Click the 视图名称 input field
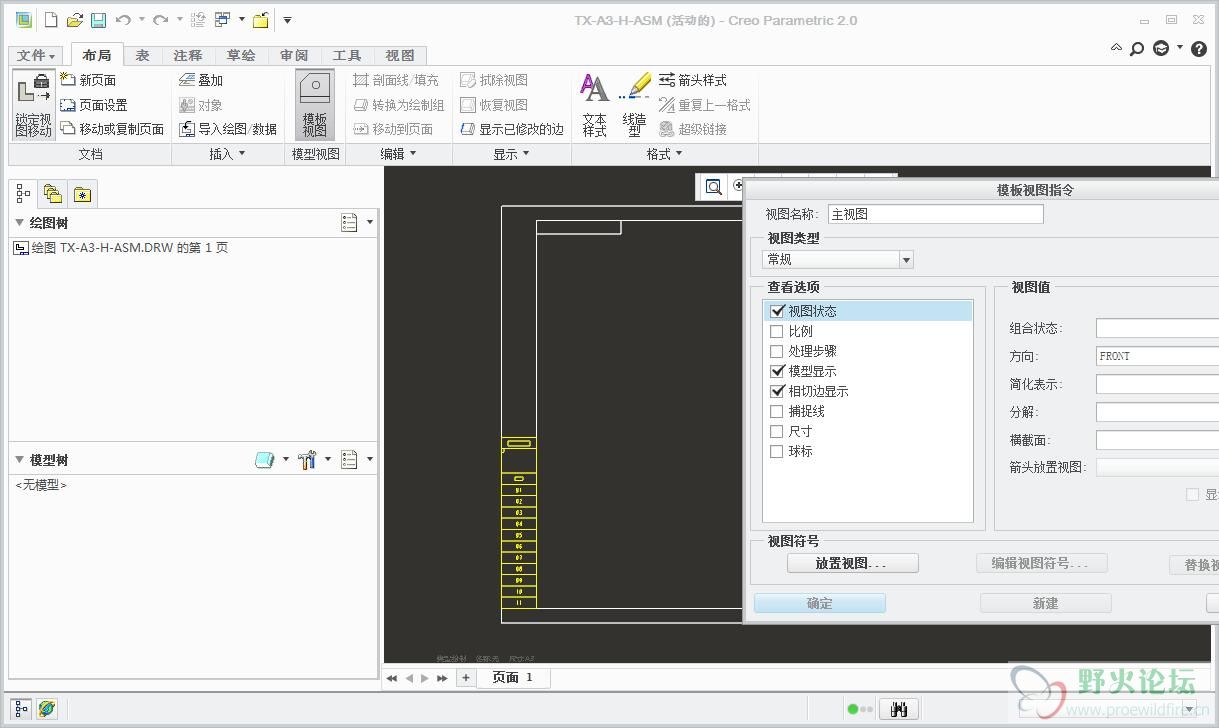Image resolution: width=1219 pixels, height=728 pixels. pyautogui.click(x=935, y=214)
